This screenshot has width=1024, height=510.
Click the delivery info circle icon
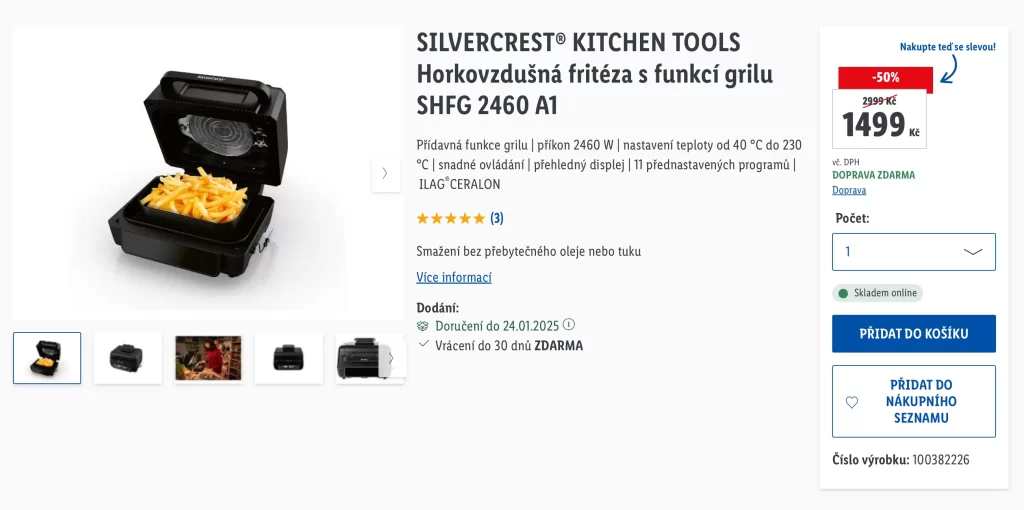569,325
